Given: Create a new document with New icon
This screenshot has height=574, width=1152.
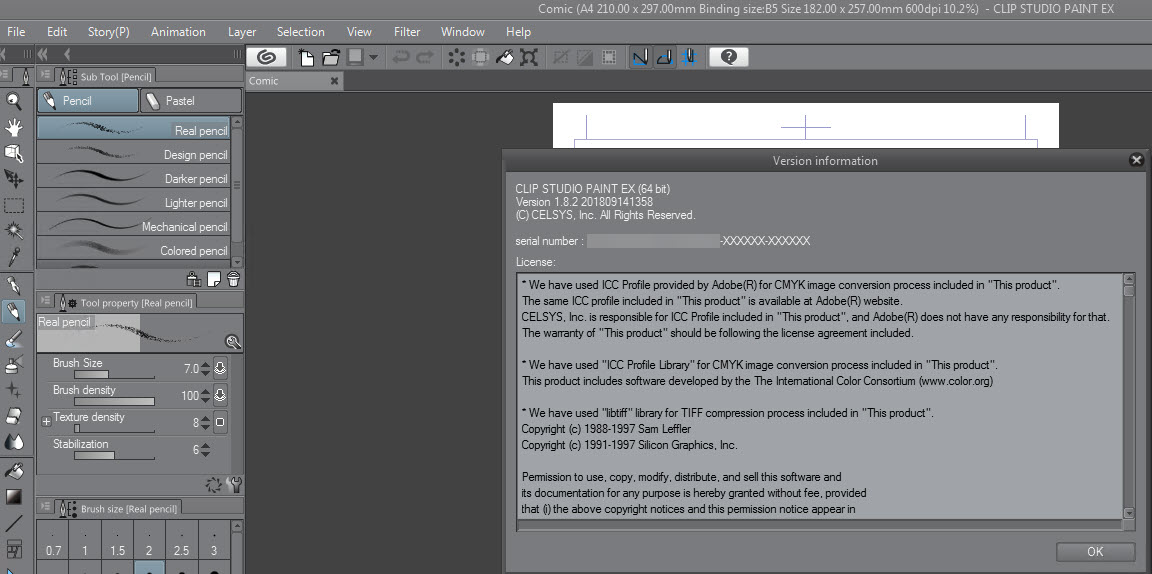Looking at the screenshot, I should click(x=306, y=57).
